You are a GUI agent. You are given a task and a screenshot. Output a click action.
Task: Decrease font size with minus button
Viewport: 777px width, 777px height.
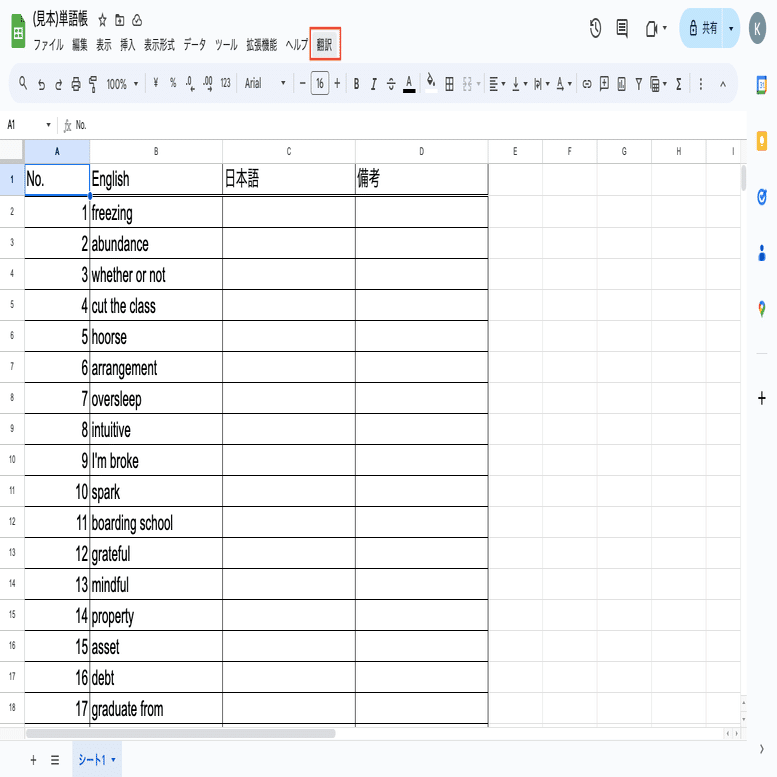click(x=302, y=83)
